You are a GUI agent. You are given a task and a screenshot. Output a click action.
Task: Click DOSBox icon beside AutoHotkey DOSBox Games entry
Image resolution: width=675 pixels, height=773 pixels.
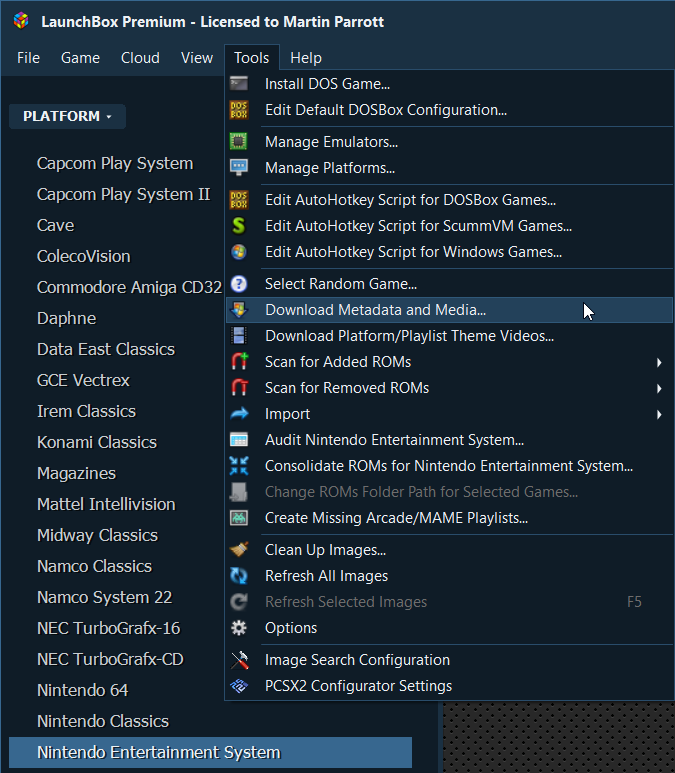click(x=239, y=200)
